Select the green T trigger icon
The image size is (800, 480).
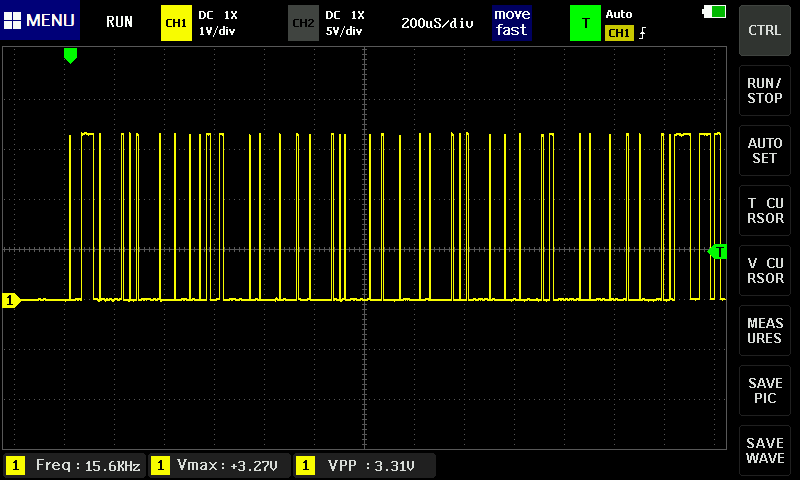pos(585,22)
